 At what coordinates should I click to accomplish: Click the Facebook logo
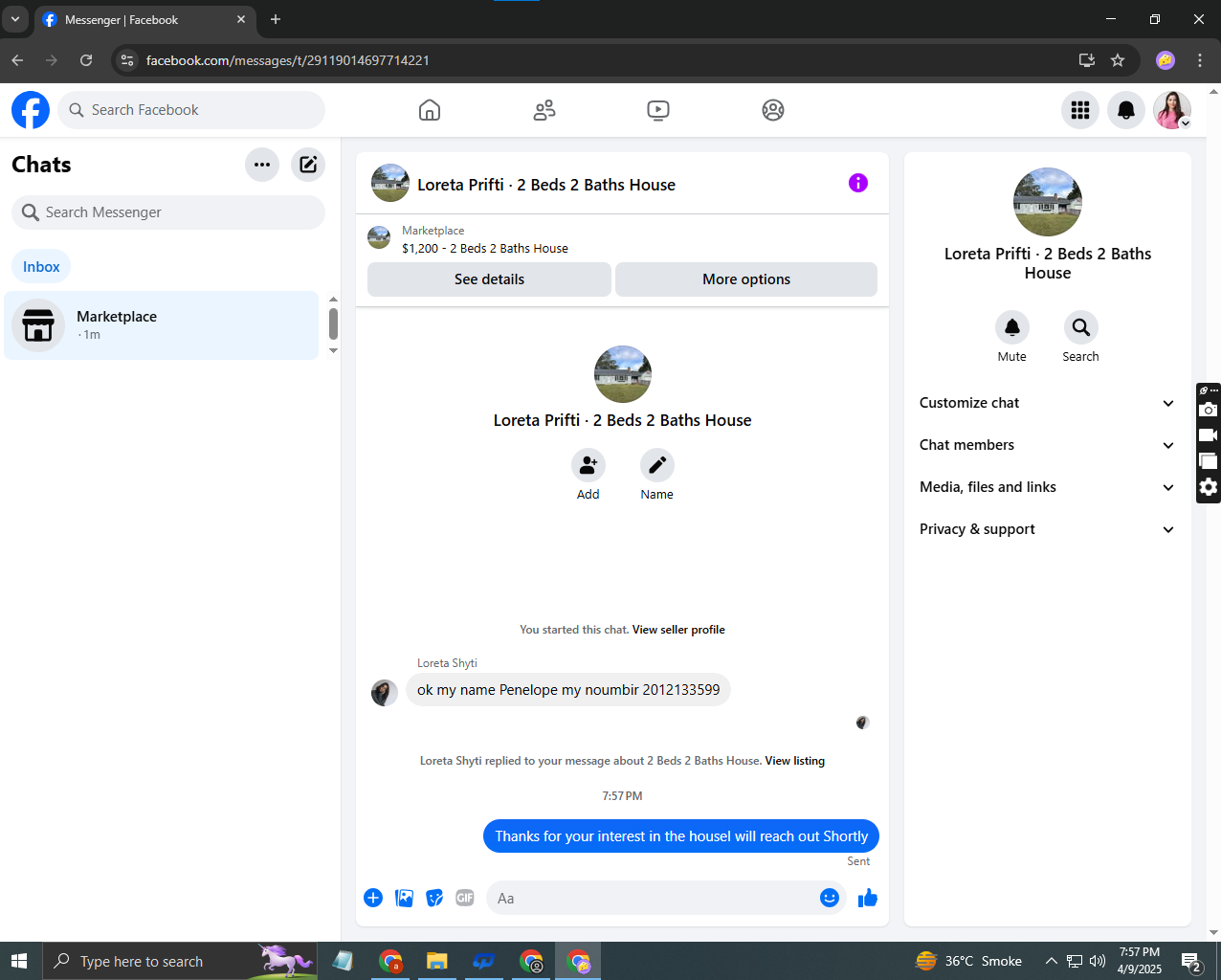(x=31, y=110)
